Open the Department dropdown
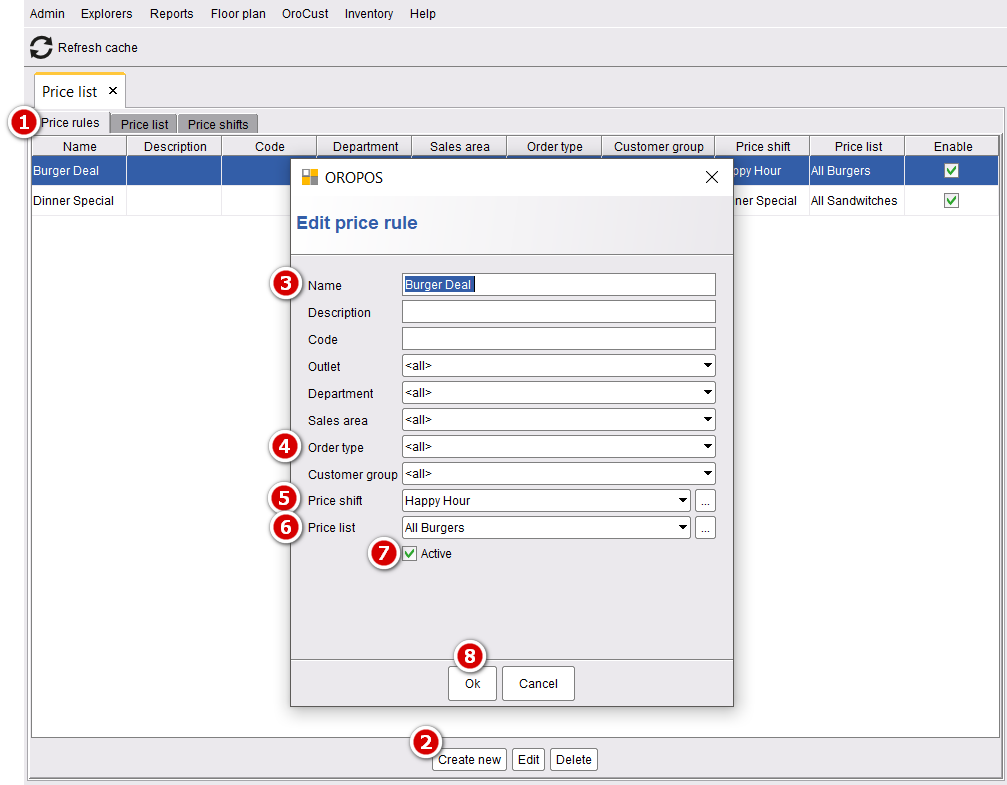1007x785 pixels. 559,392
